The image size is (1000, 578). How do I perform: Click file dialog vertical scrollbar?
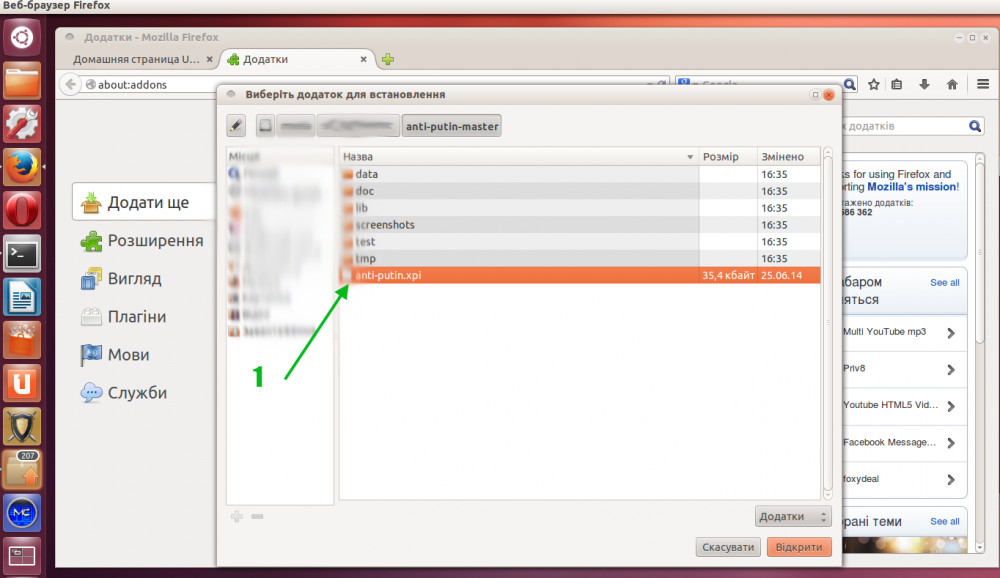[828, 323]
